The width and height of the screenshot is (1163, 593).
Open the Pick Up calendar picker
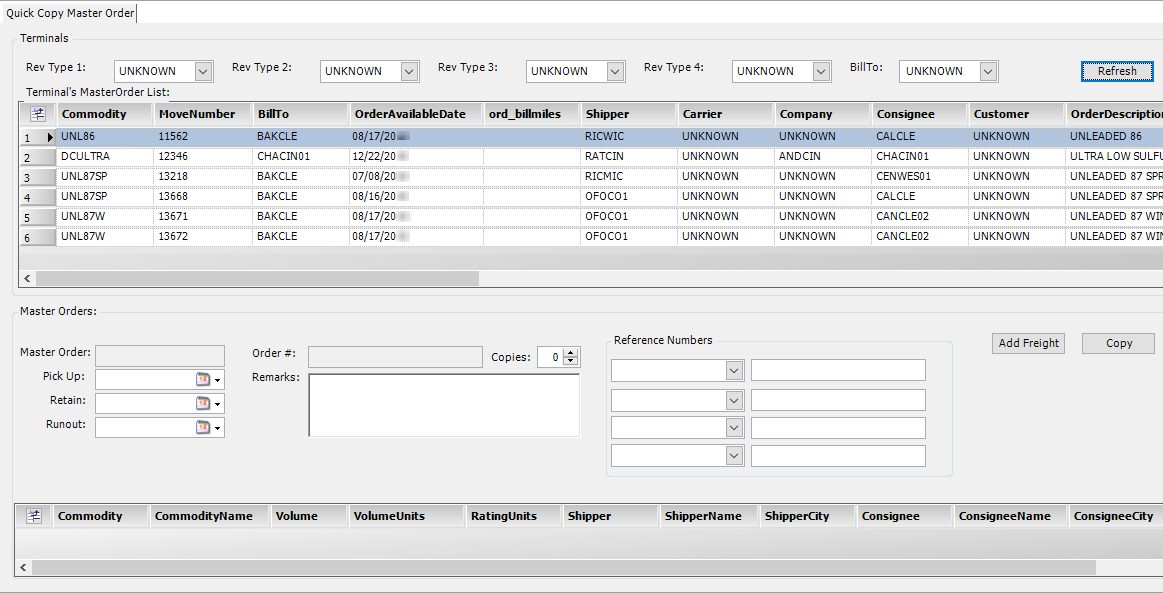coord(204,379)
